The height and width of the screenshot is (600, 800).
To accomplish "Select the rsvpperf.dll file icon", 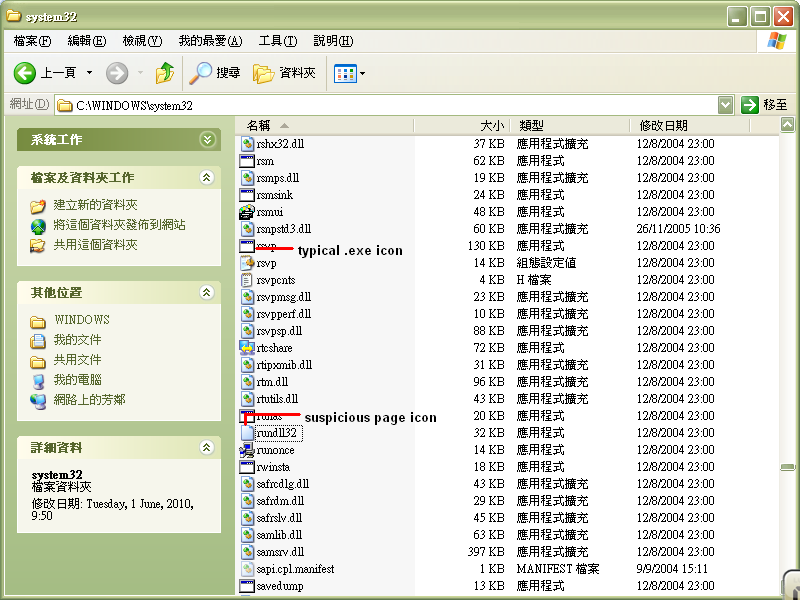I will click(247, 314).
